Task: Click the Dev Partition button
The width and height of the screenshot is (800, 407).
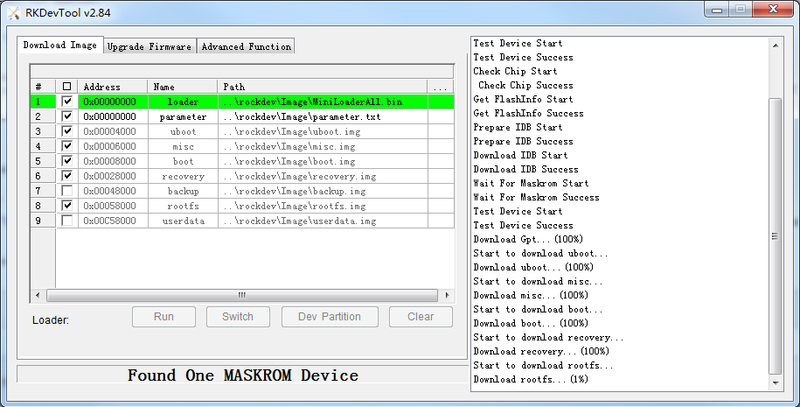Action: pos(330,317)
